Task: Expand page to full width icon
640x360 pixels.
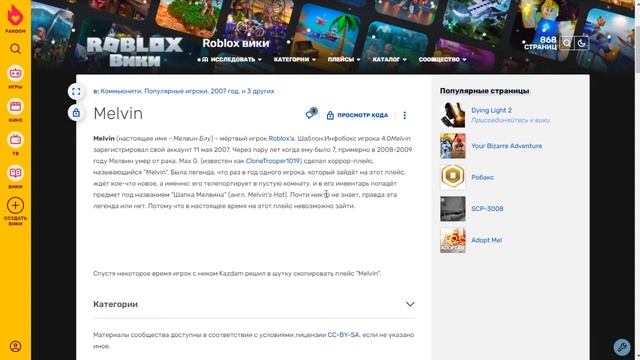Action: click(76, 91)
